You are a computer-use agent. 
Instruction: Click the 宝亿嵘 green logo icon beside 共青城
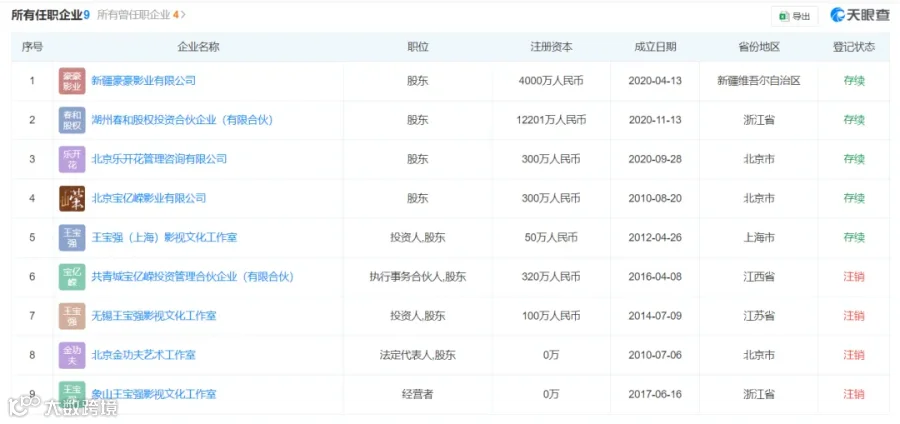pyautogui.click(x=72, y=277)
